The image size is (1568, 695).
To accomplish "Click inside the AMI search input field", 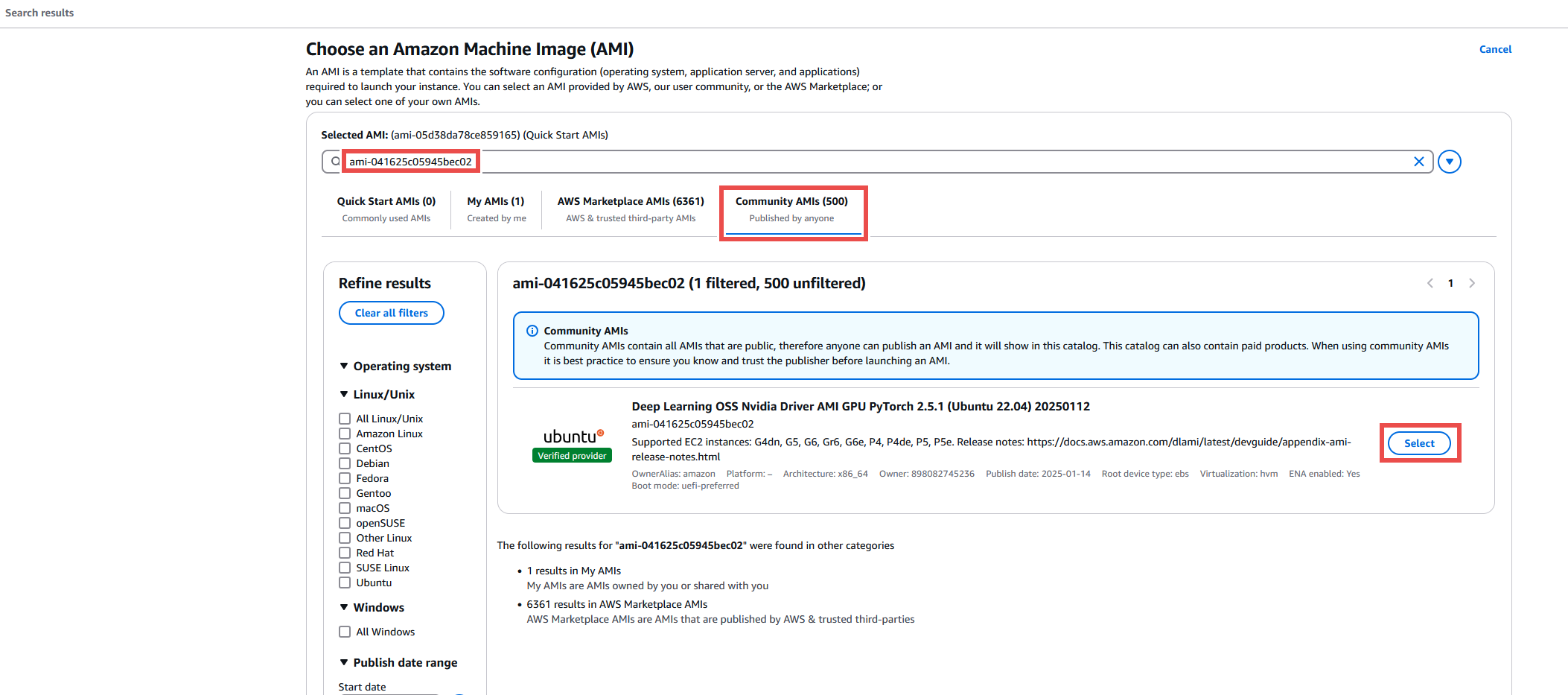I will point(879,162).
